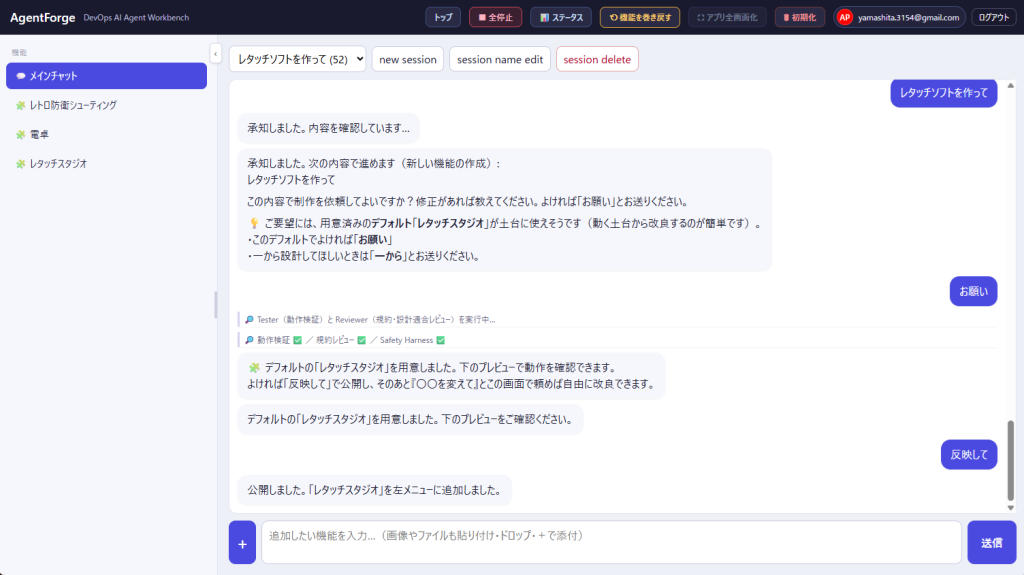Open レトロ防衛シューティング in the sidebar
The image size is (1024, 575).
(x=106, y=105)
